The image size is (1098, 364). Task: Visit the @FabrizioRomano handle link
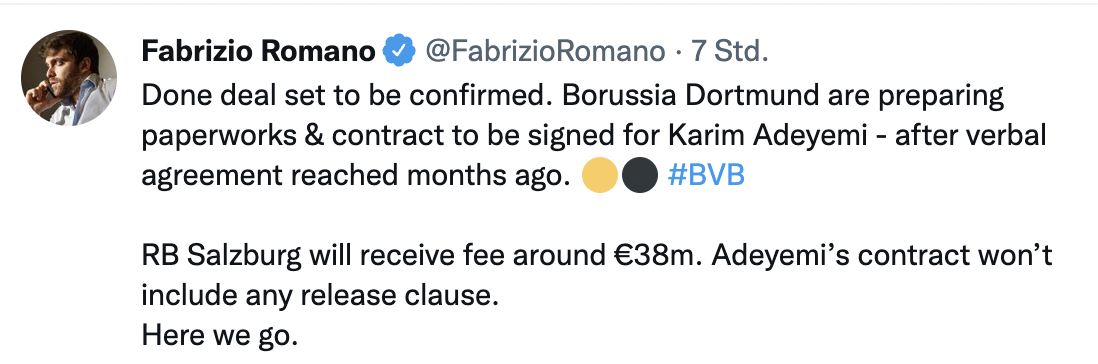(545, 50)
